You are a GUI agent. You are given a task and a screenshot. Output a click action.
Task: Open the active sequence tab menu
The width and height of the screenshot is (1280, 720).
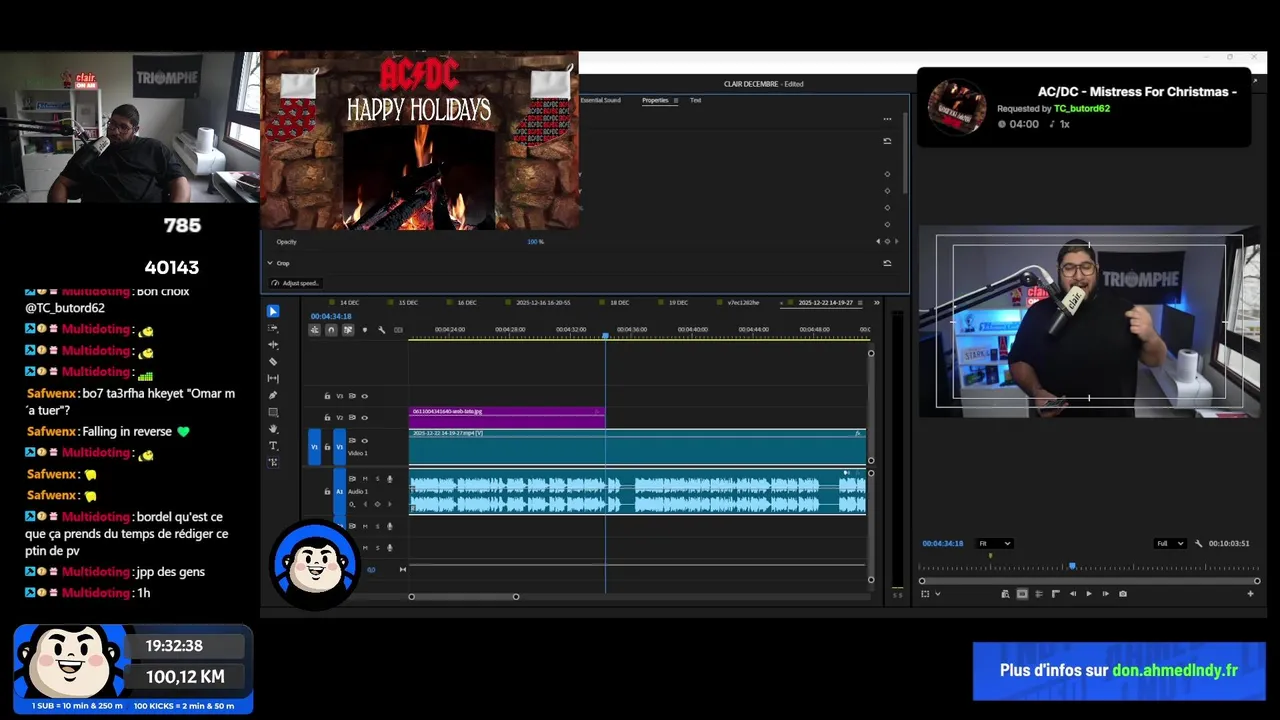[x=860, y=302]
